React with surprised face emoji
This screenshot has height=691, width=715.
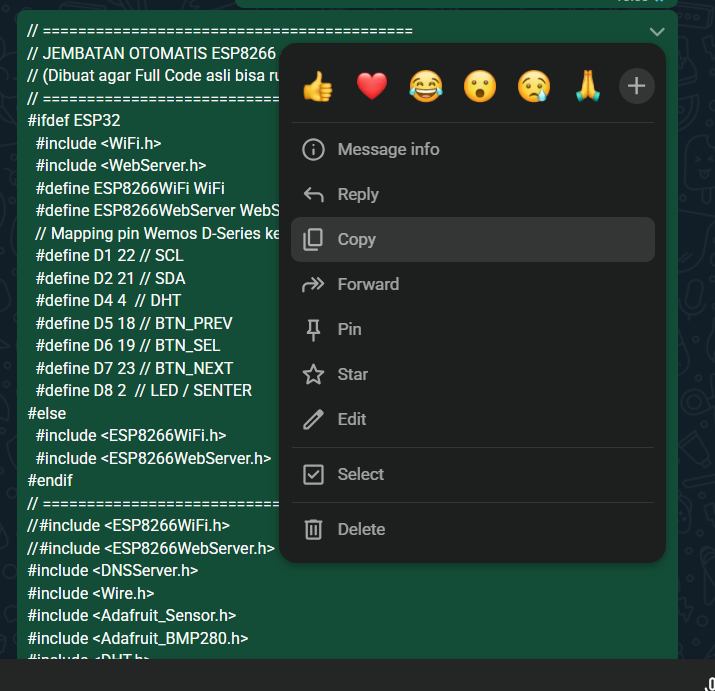[x=479, y=87]
